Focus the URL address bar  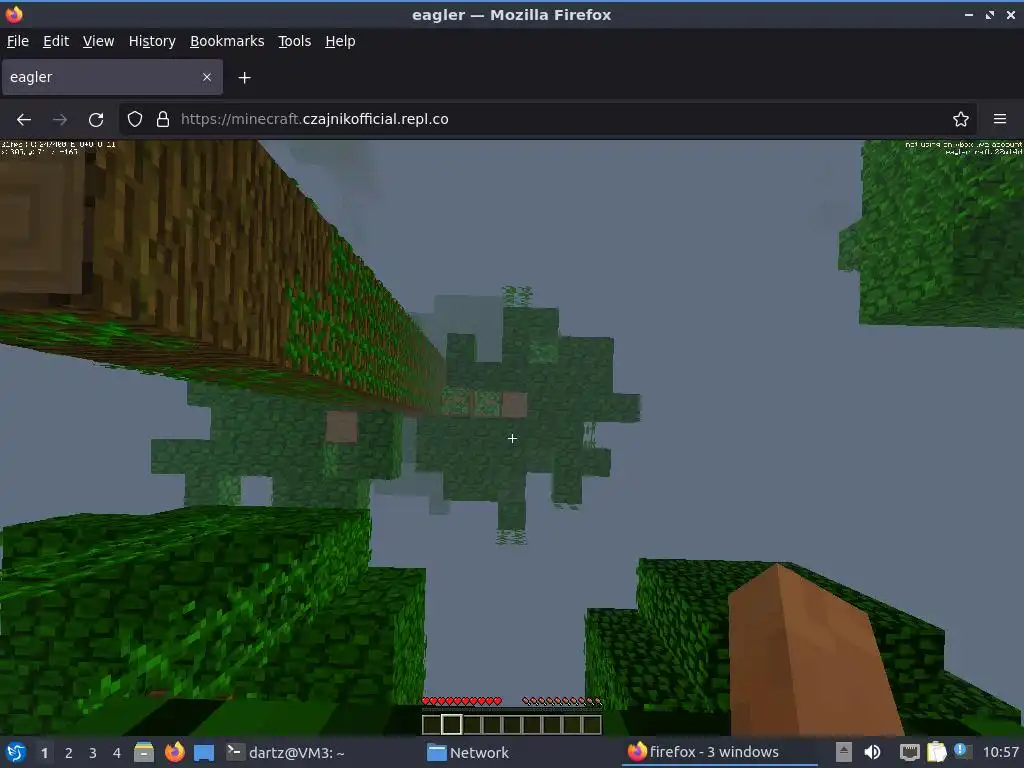[549, 119]
